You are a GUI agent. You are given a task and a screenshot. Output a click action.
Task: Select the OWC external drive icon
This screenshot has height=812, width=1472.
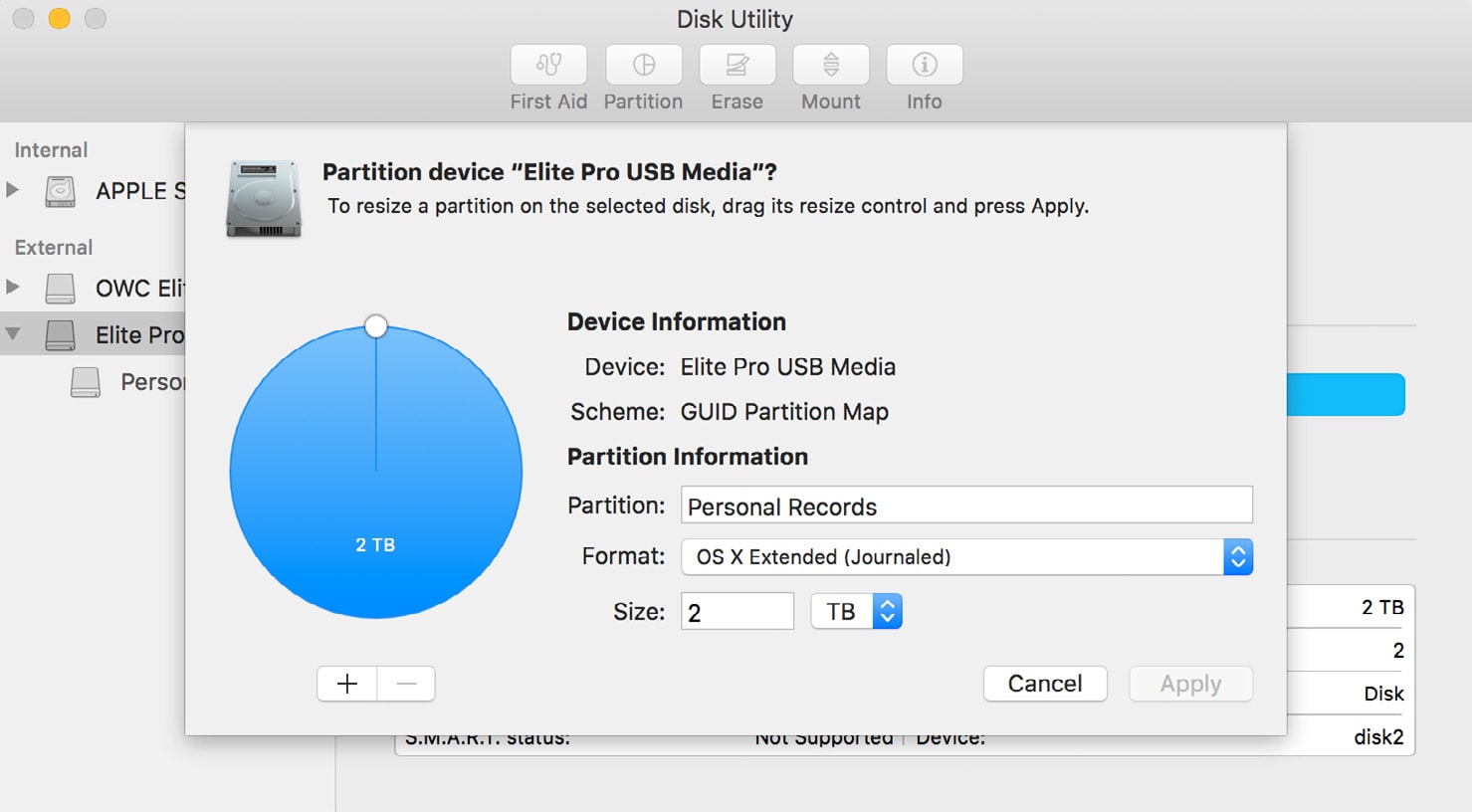coord(61,289)
